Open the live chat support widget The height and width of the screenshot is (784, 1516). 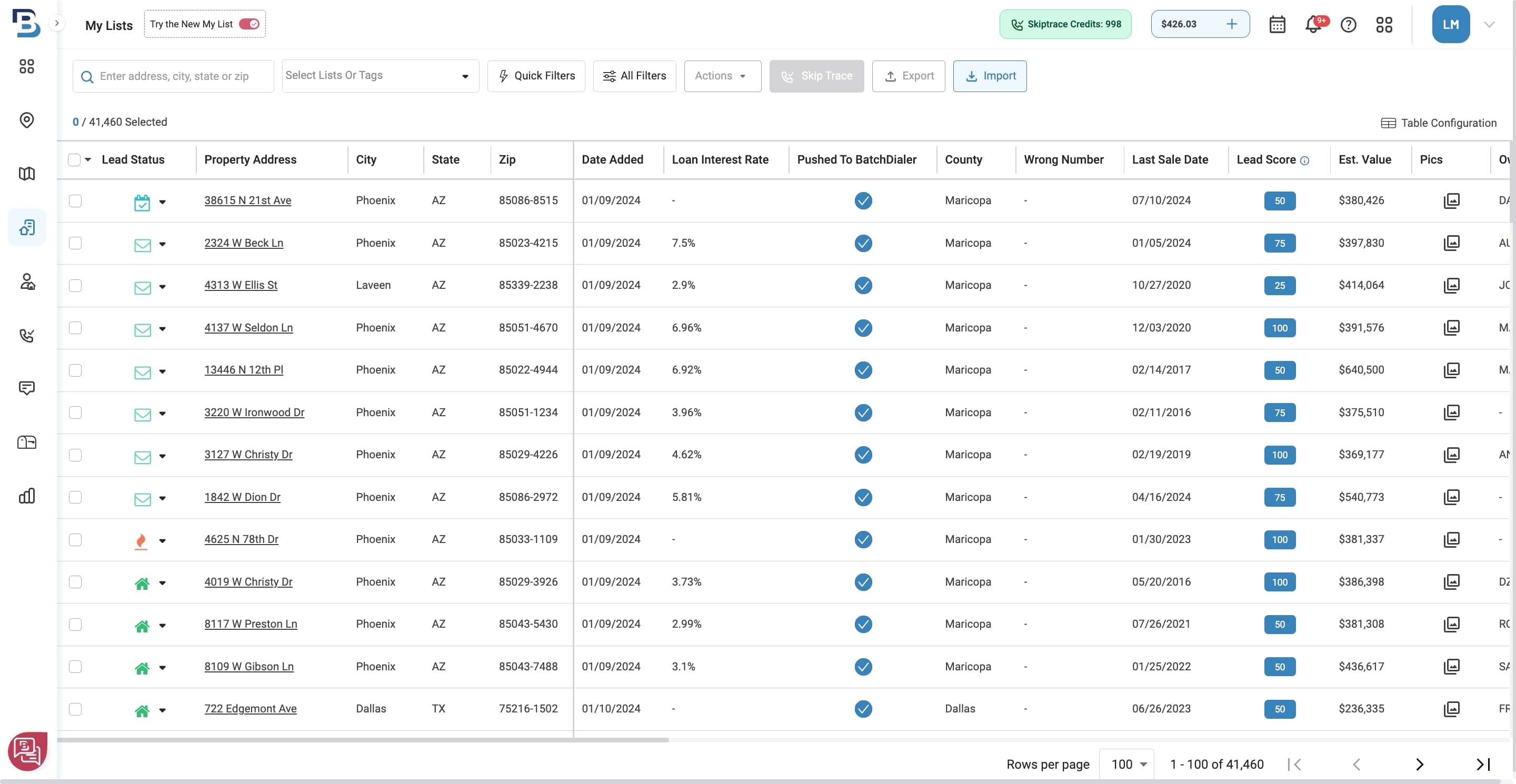pyautogui.click(x=27, y=751)
